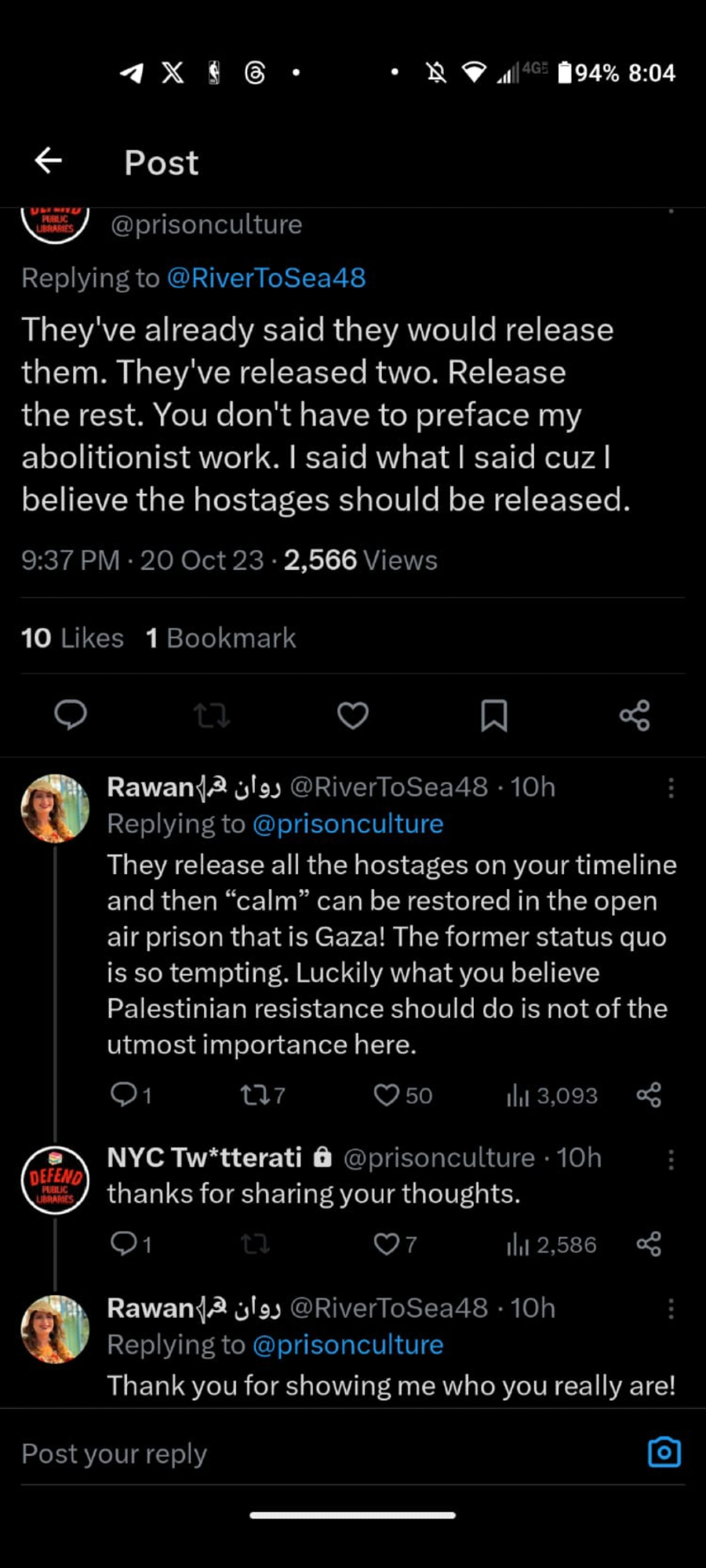Repost the main post
Screen dimensions: 706x1568
[212, 715]
